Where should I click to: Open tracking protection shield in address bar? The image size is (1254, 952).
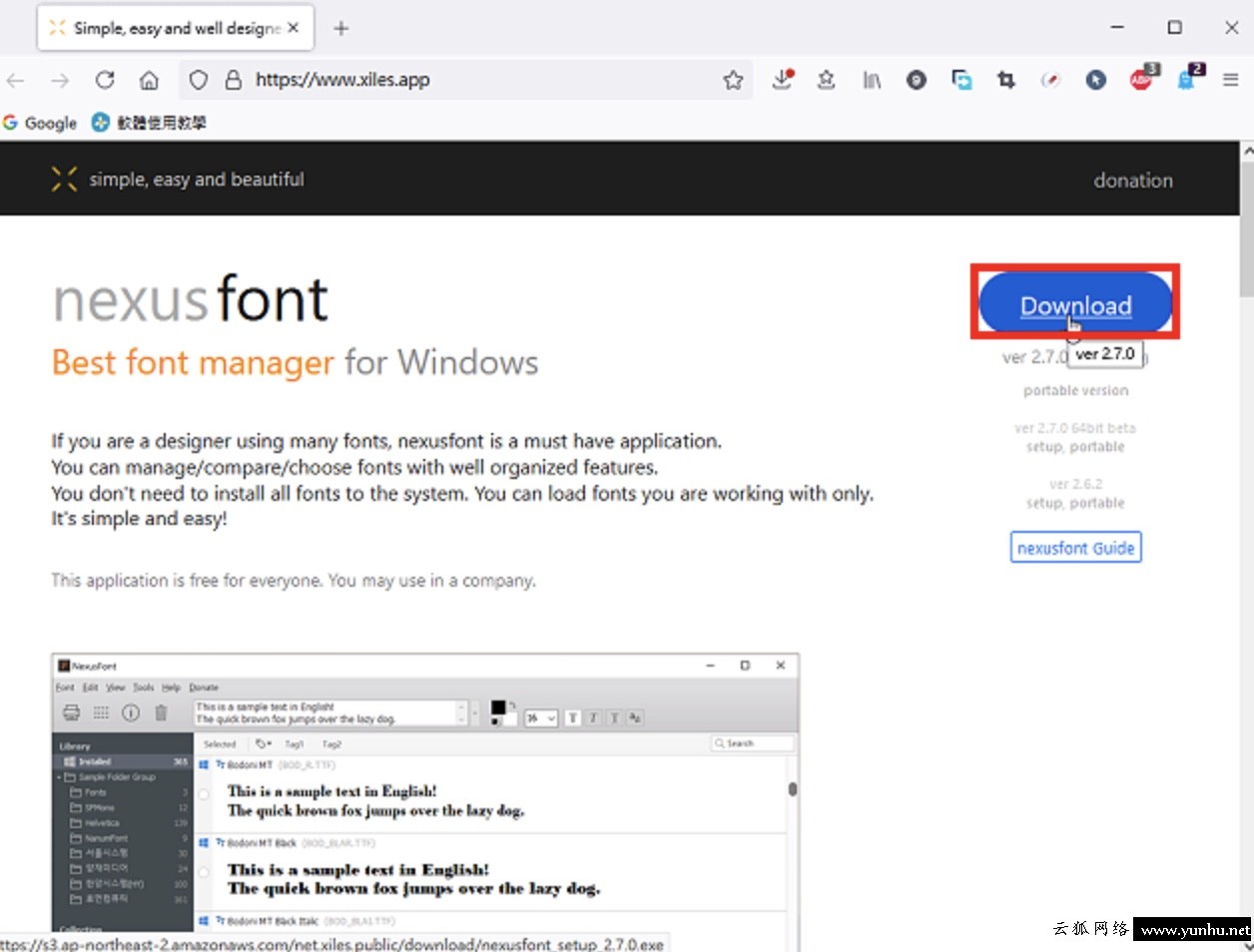(x=199, y=80)
